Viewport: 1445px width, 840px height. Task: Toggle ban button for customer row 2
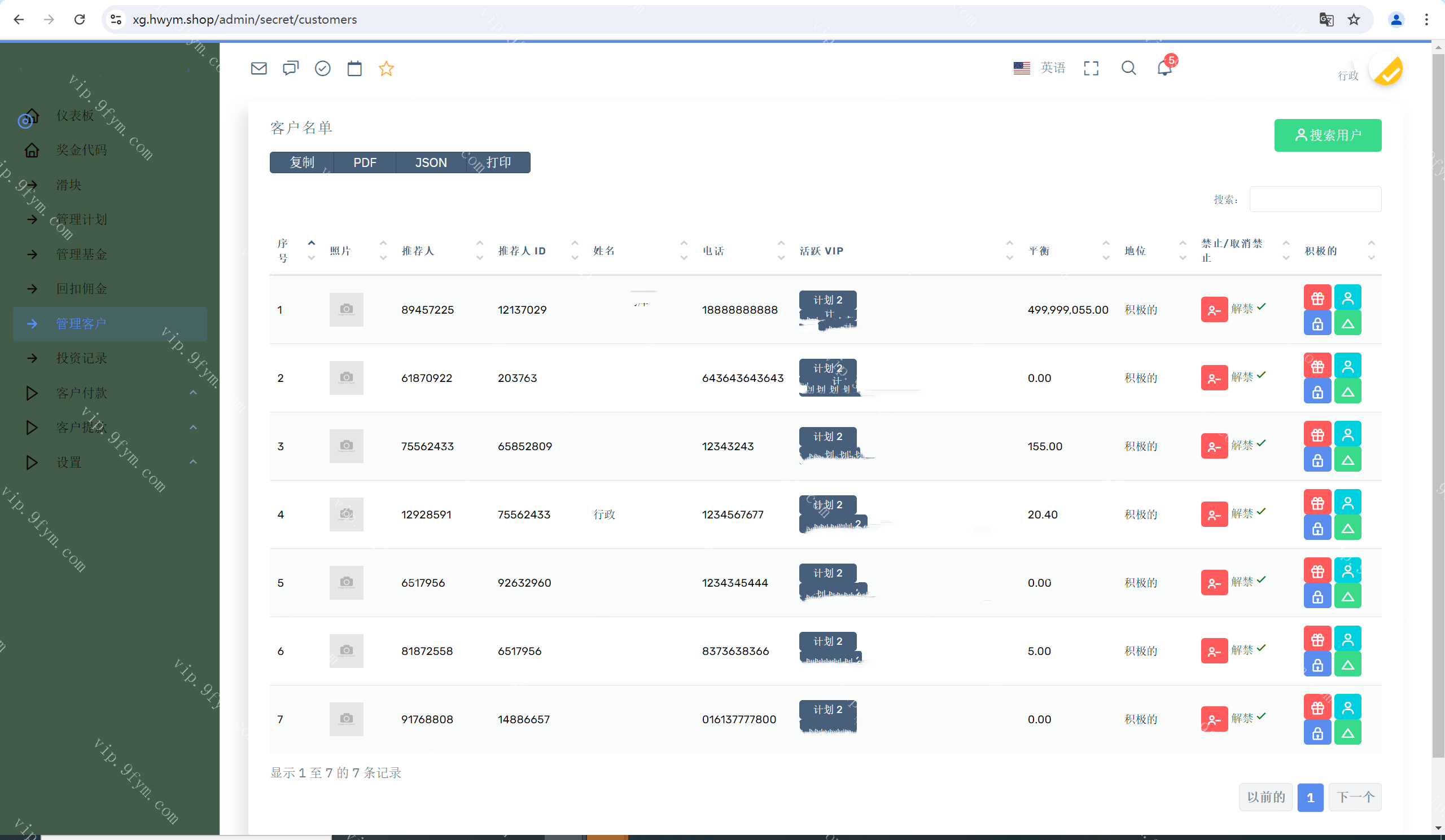coord(1214,378)
